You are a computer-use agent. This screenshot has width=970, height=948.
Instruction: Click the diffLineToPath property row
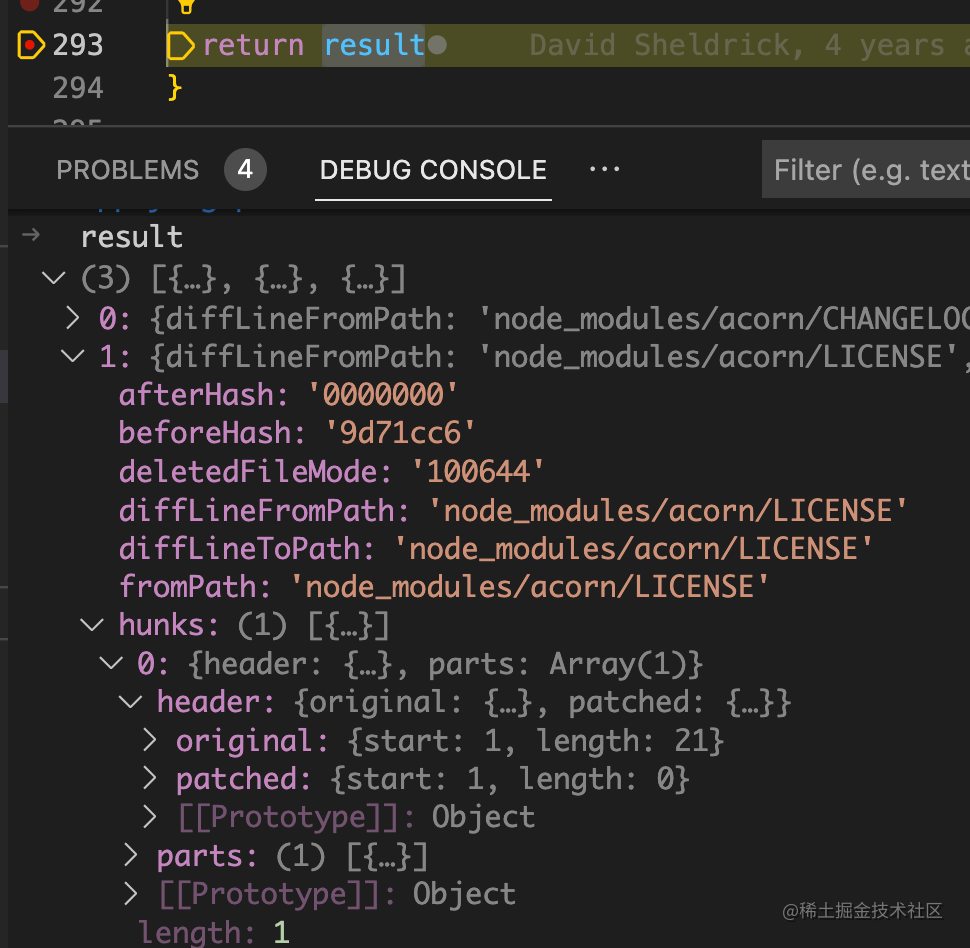click(495, 549)
